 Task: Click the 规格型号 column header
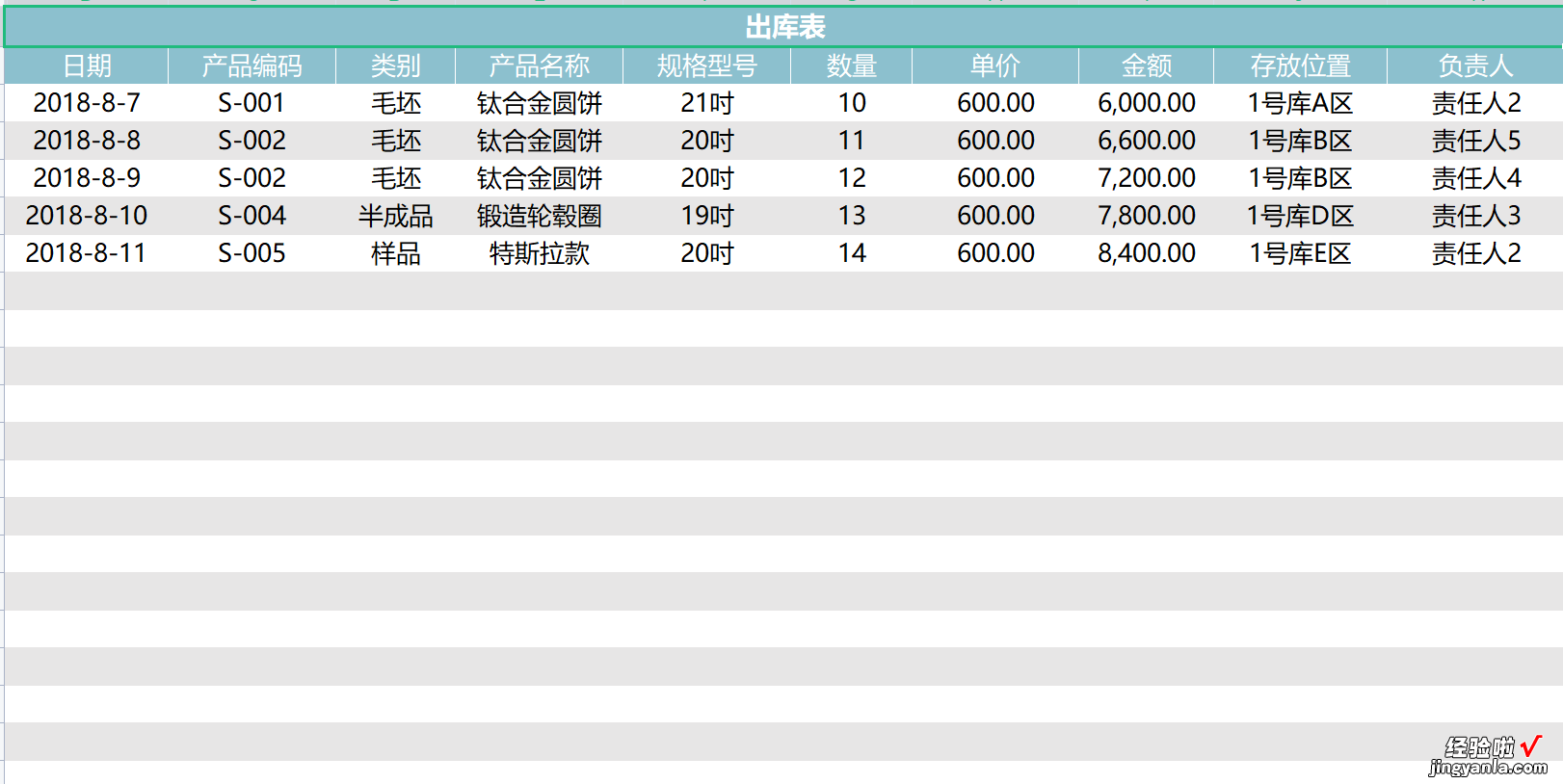pos(706,65)
